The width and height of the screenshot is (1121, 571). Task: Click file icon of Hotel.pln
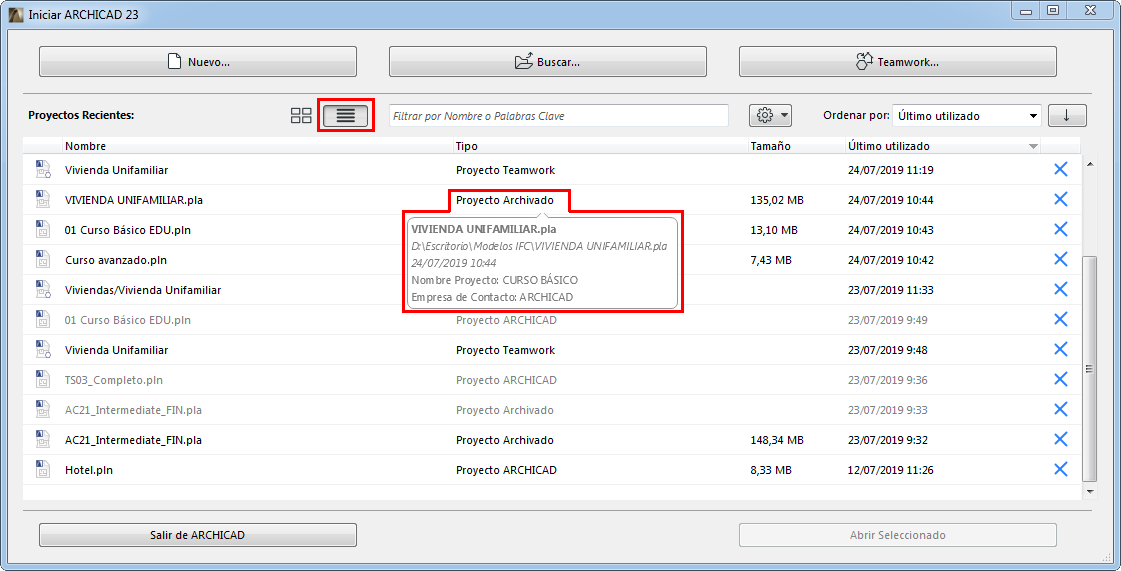[42, 470]
